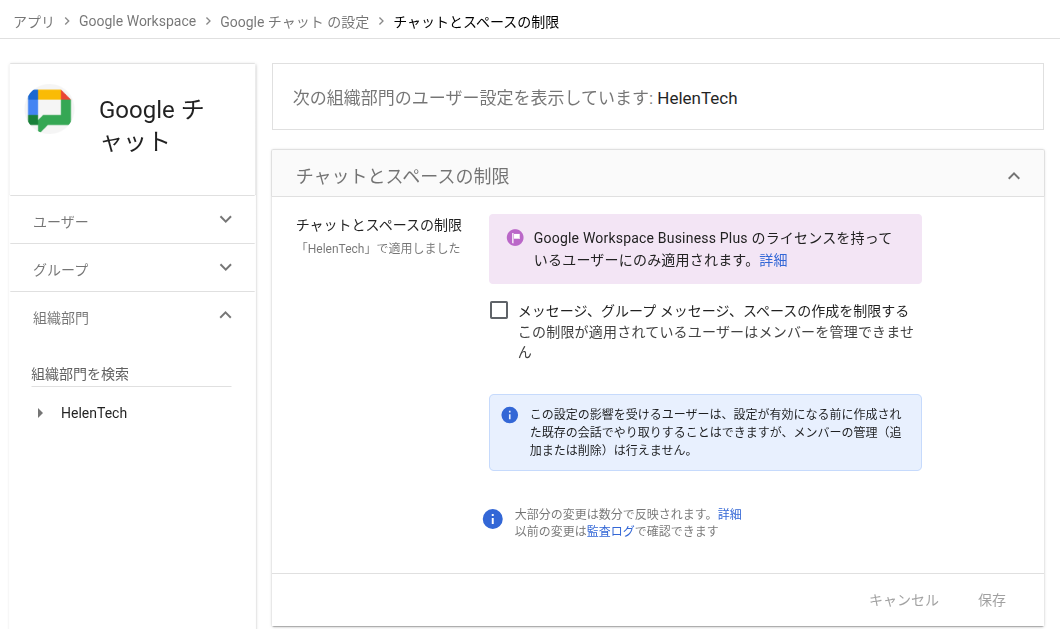The image size is (1060, 629).
Task: Select the HelenTech organizational unit
Action: tap(94, 413)
